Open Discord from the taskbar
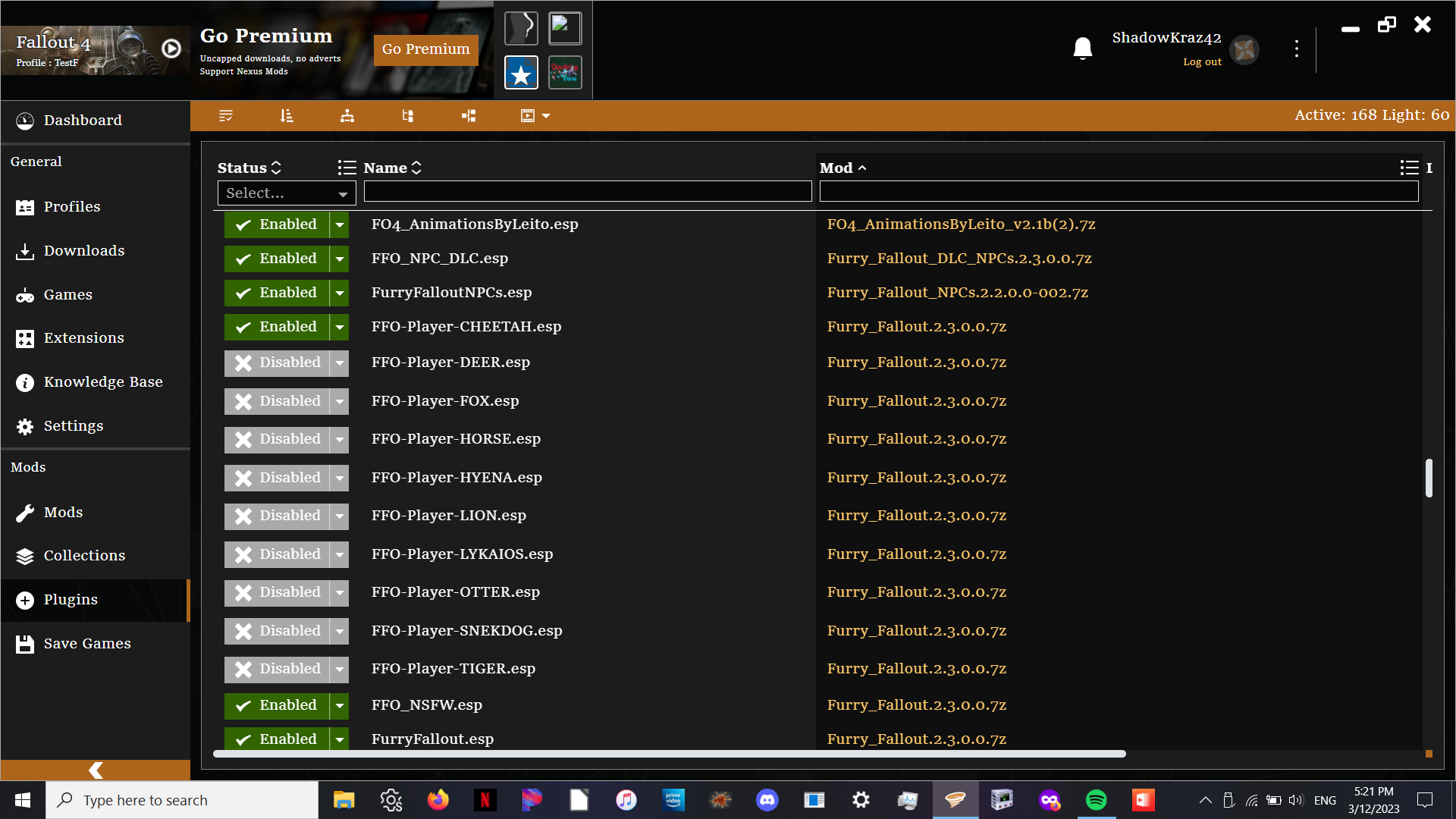The width and height of the screenshot is (1456, 819). click(x=767, y=800)
